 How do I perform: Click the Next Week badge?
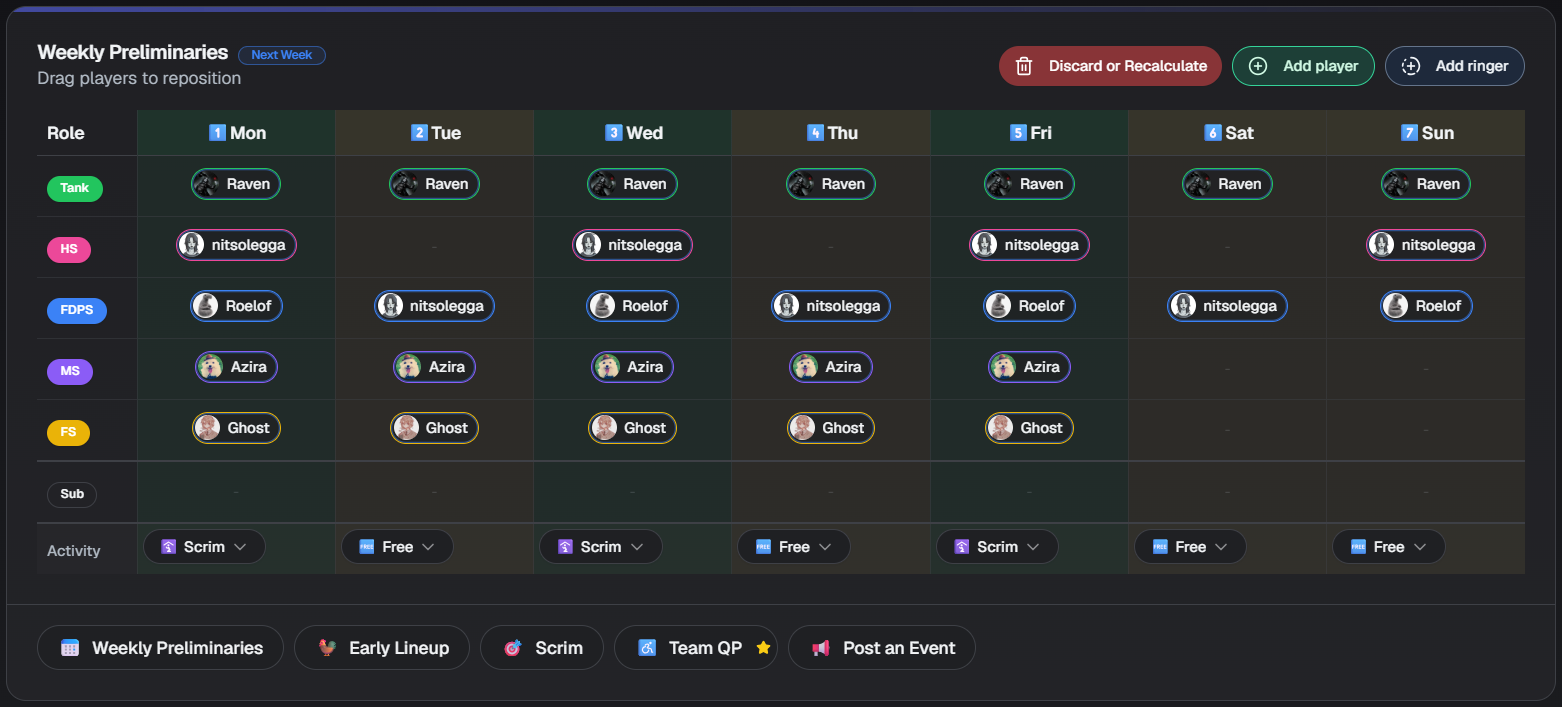click(281, 54)
